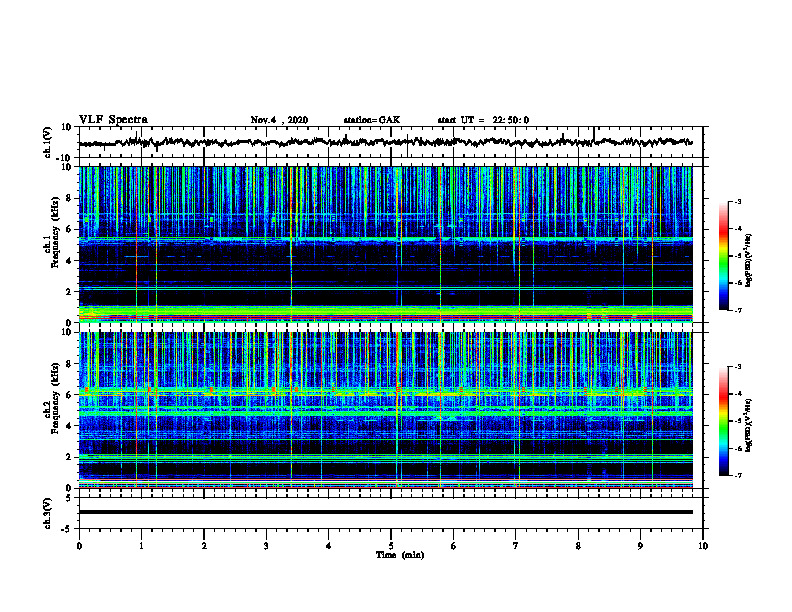Click the "-10" tick label on ch.1 waveform axis
The width and height of the screenshot is (792, 612).
coord(65,158)
